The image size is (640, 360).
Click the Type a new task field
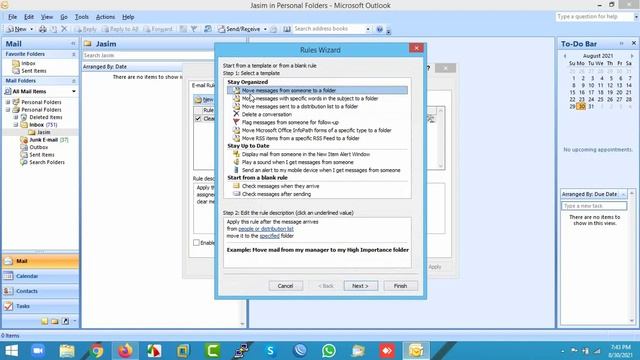click(594, 206)
